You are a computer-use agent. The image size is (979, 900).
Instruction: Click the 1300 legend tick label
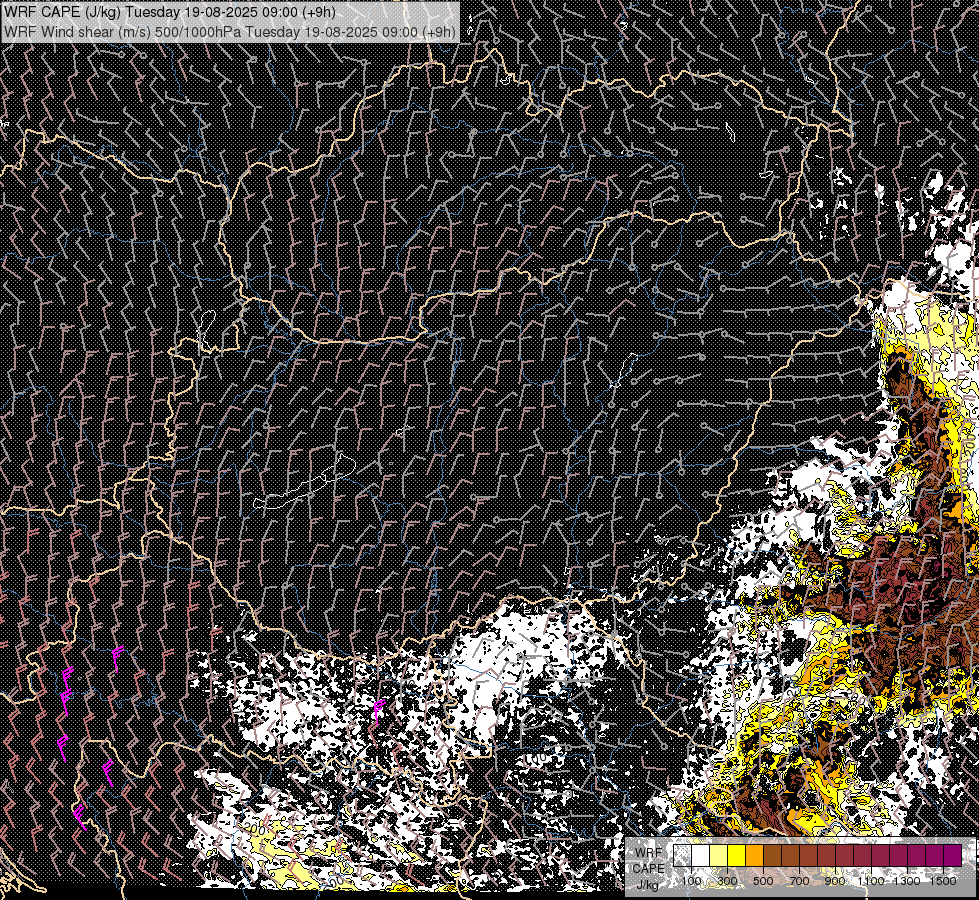click(x=907, y=881)
